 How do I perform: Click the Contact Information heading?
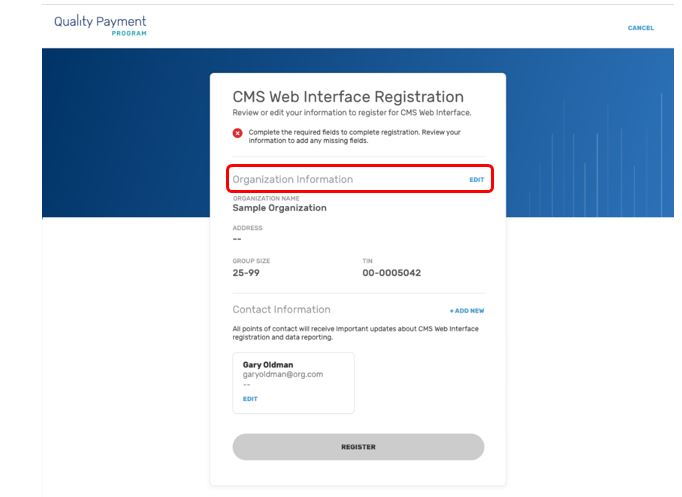click(x=281, y=310)
